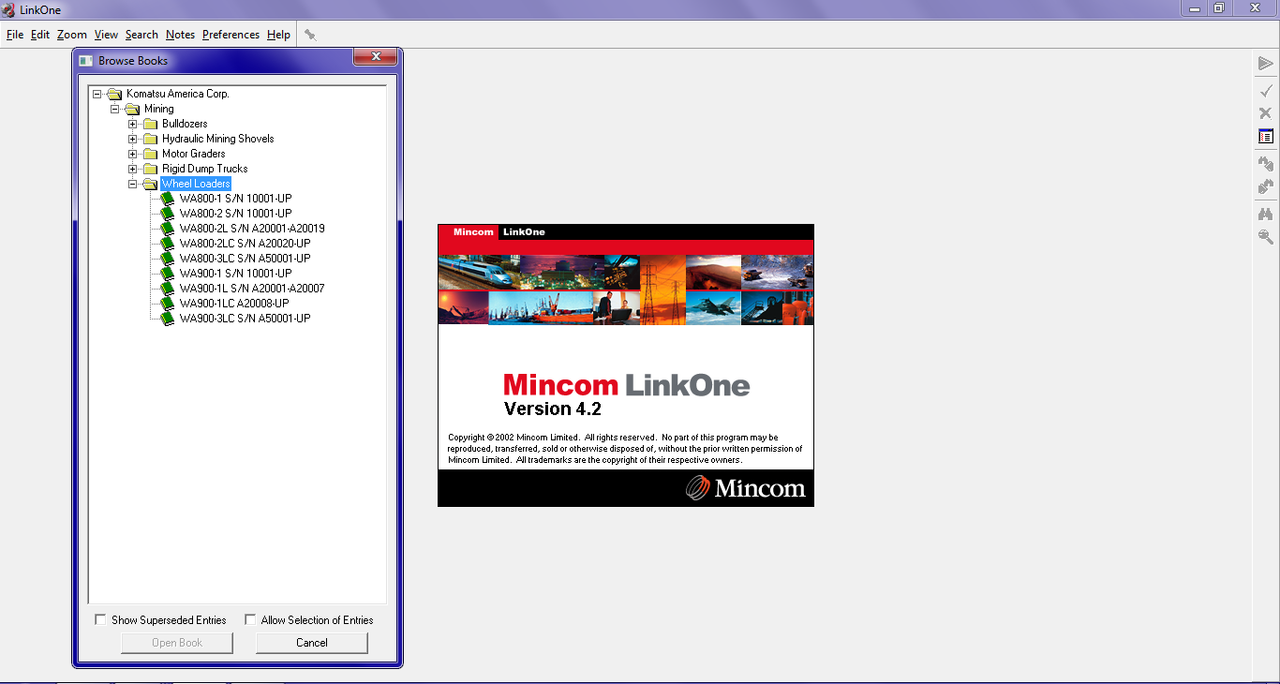Open the Zoom menu
Viewport: 1280px width, 684px height.
point(72,35)
